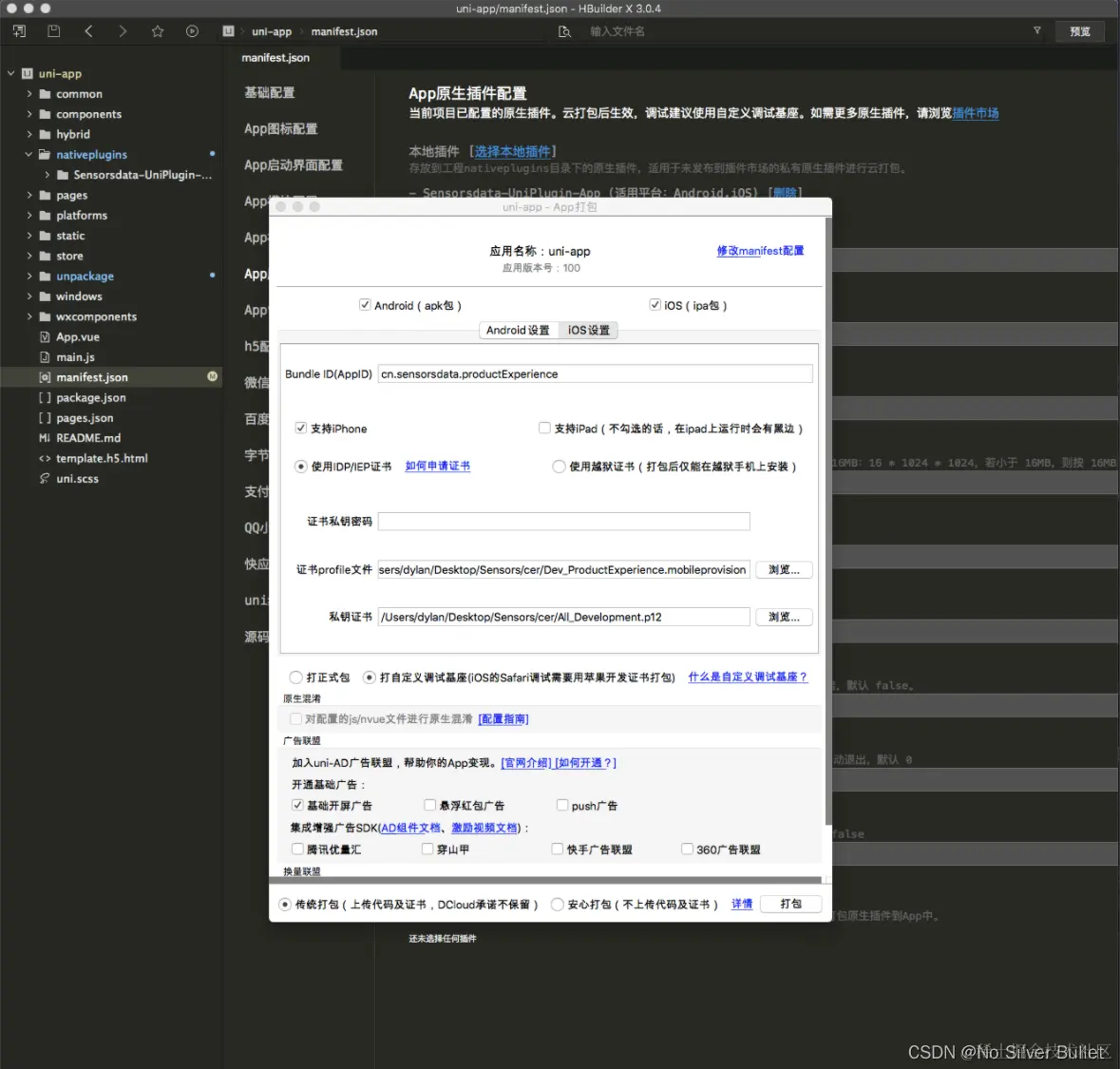The height and width of the screenshot is (1069, 1120).
Task: Open the manifest.json editor tab
Action: pyautogui.click(x=275, y=58)
